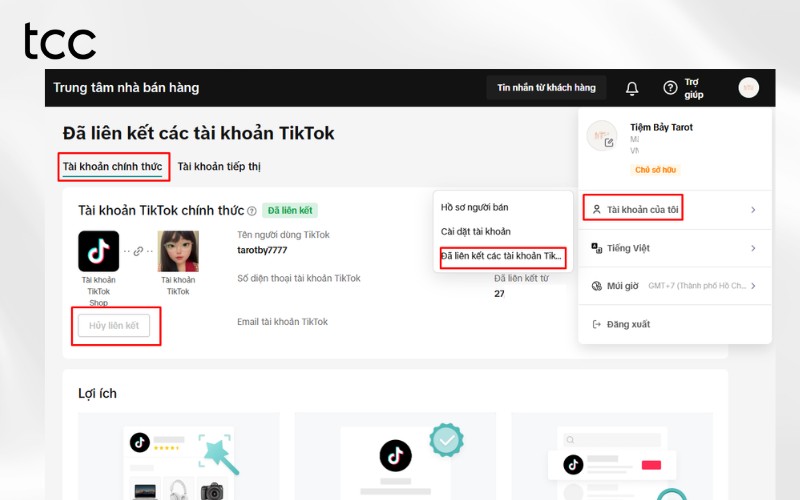The height and width of the screenshot is (500, 800).
Task: Click the tcc logo
Action: (60, 41)
